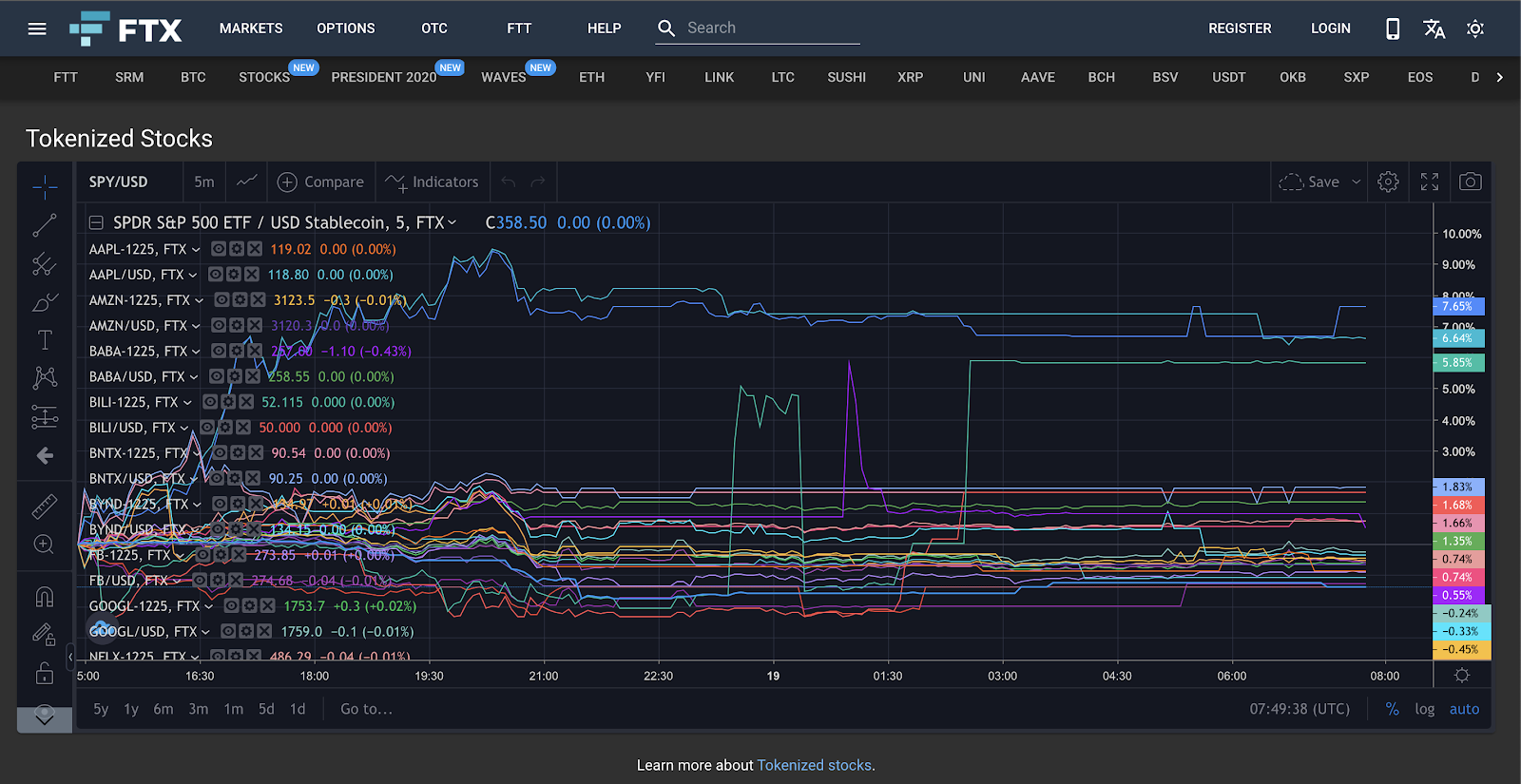This screenshot has height=784, width=1521.
Task: Expand the SPDR S&P 500 ETF title dropdown
Action: coord(452,222)
